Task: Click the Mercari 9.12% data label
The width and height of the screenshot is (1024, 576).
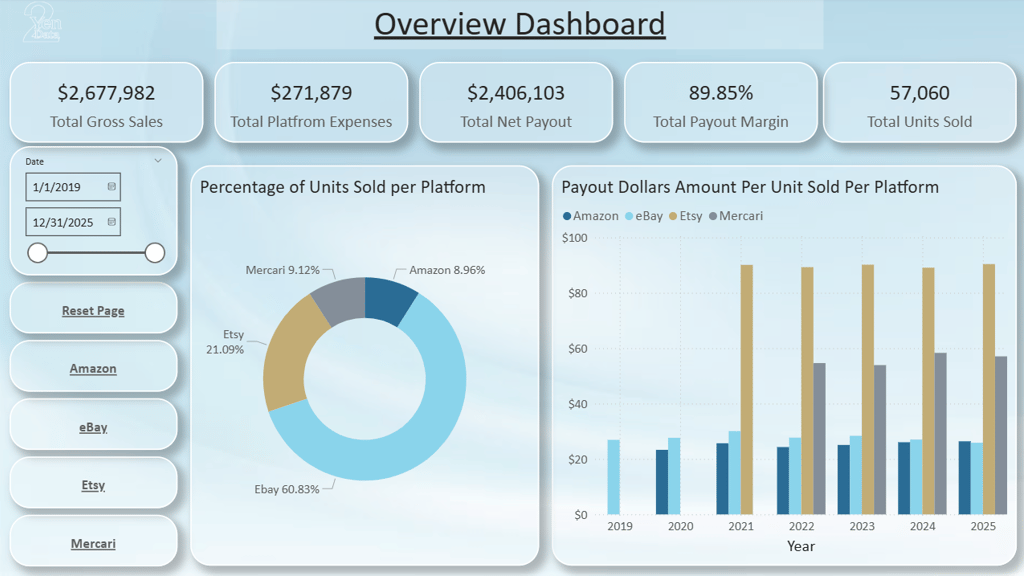Action: 282,270
